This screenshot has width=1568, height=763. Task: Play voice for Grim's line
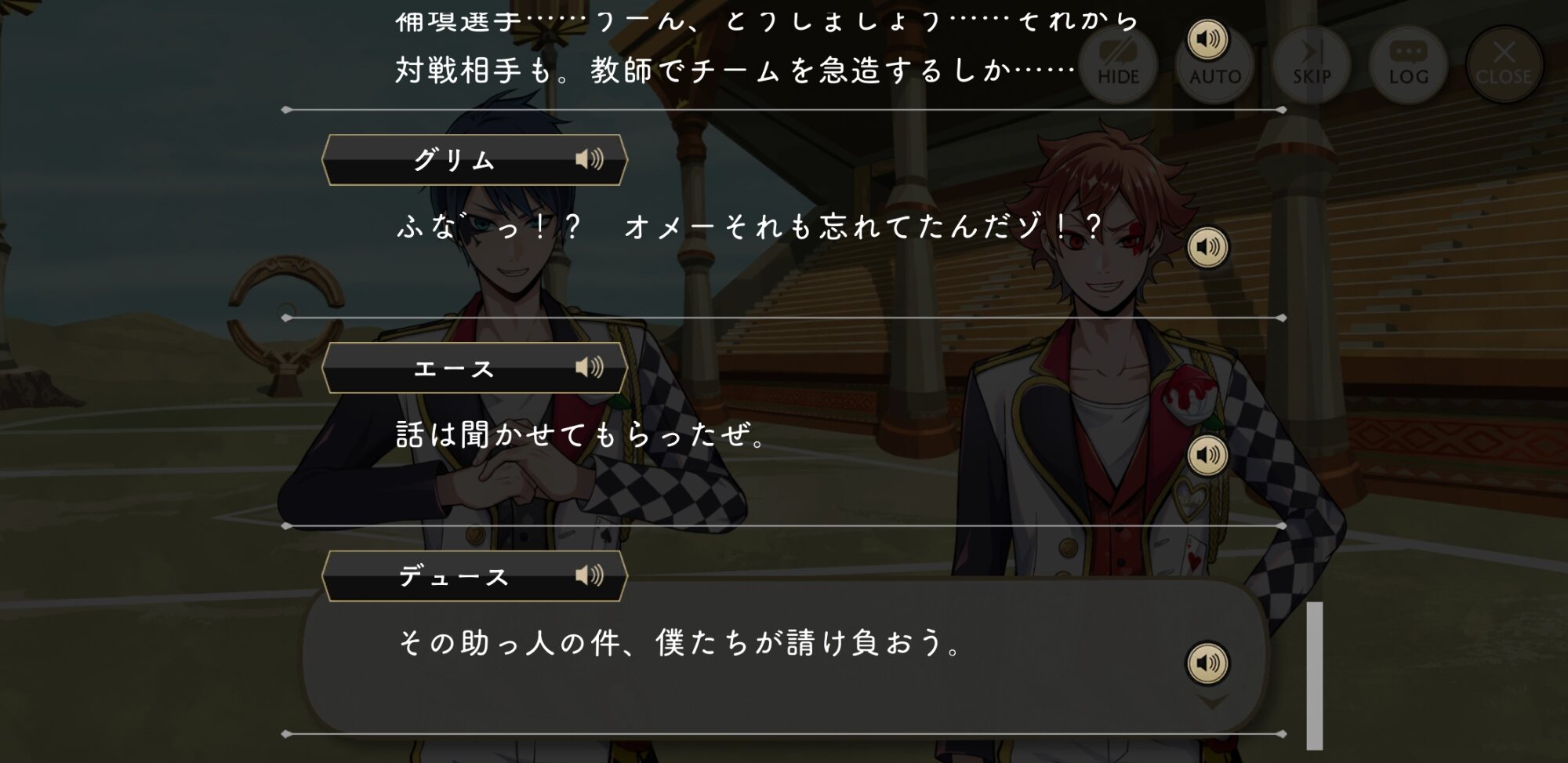pos(1207,247)
